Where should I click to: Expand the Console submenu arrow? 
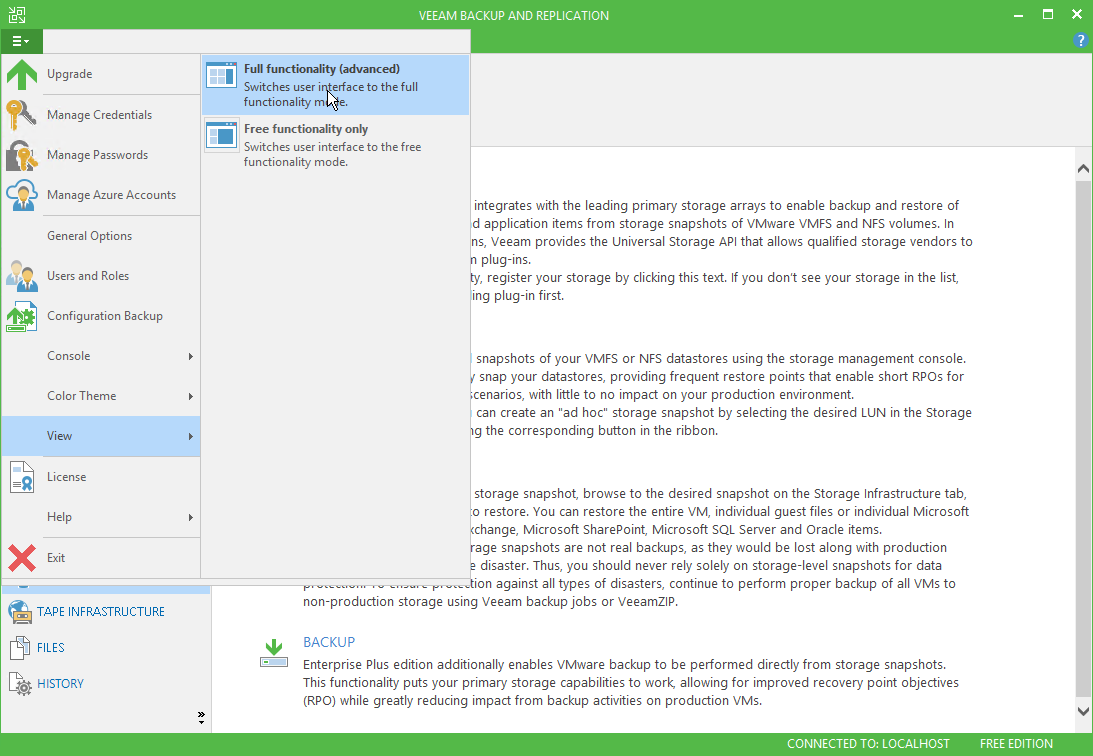click(190, 357)
